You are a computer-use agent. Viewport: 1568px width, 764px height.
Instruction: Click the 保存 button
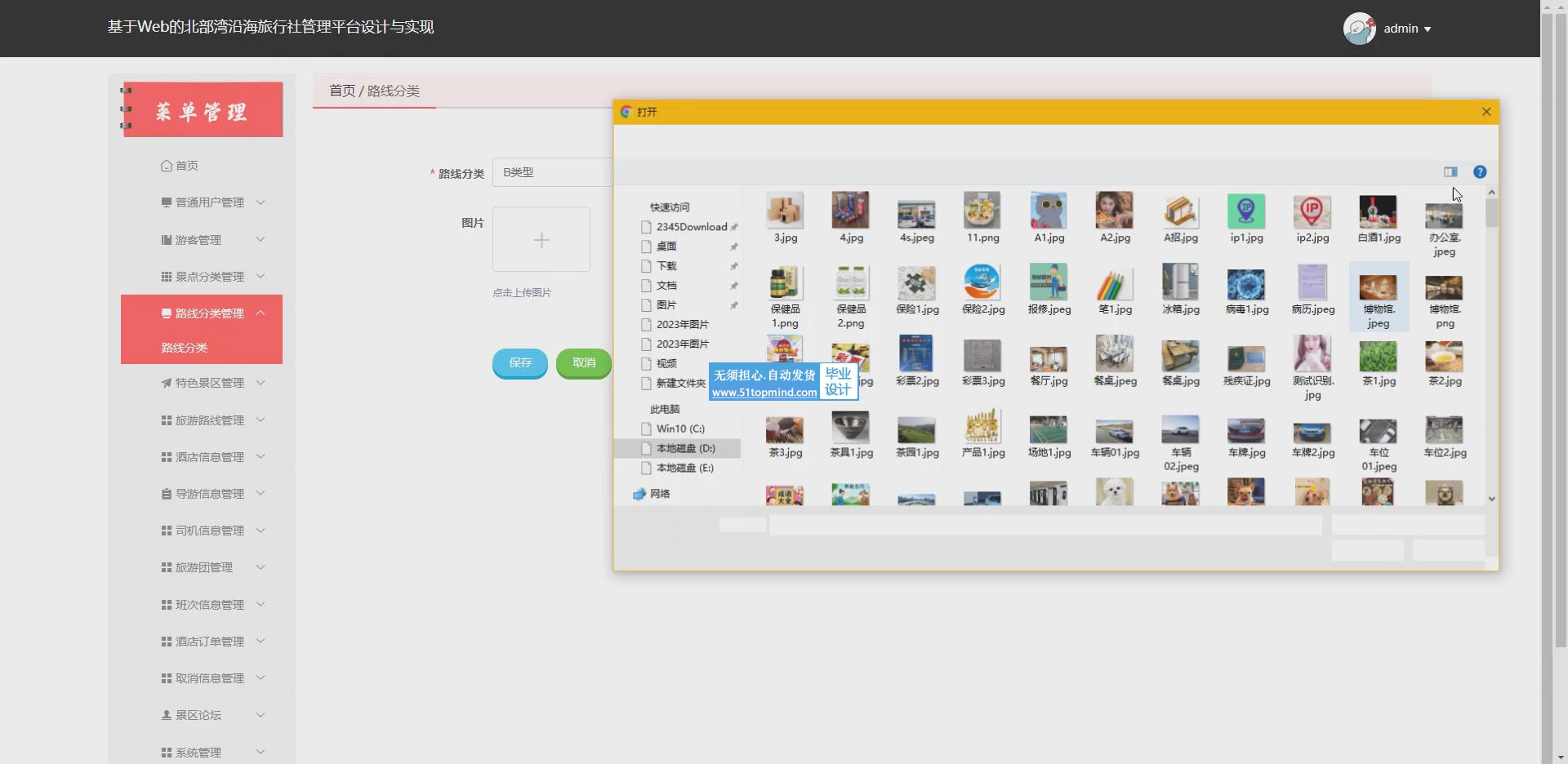520,362
